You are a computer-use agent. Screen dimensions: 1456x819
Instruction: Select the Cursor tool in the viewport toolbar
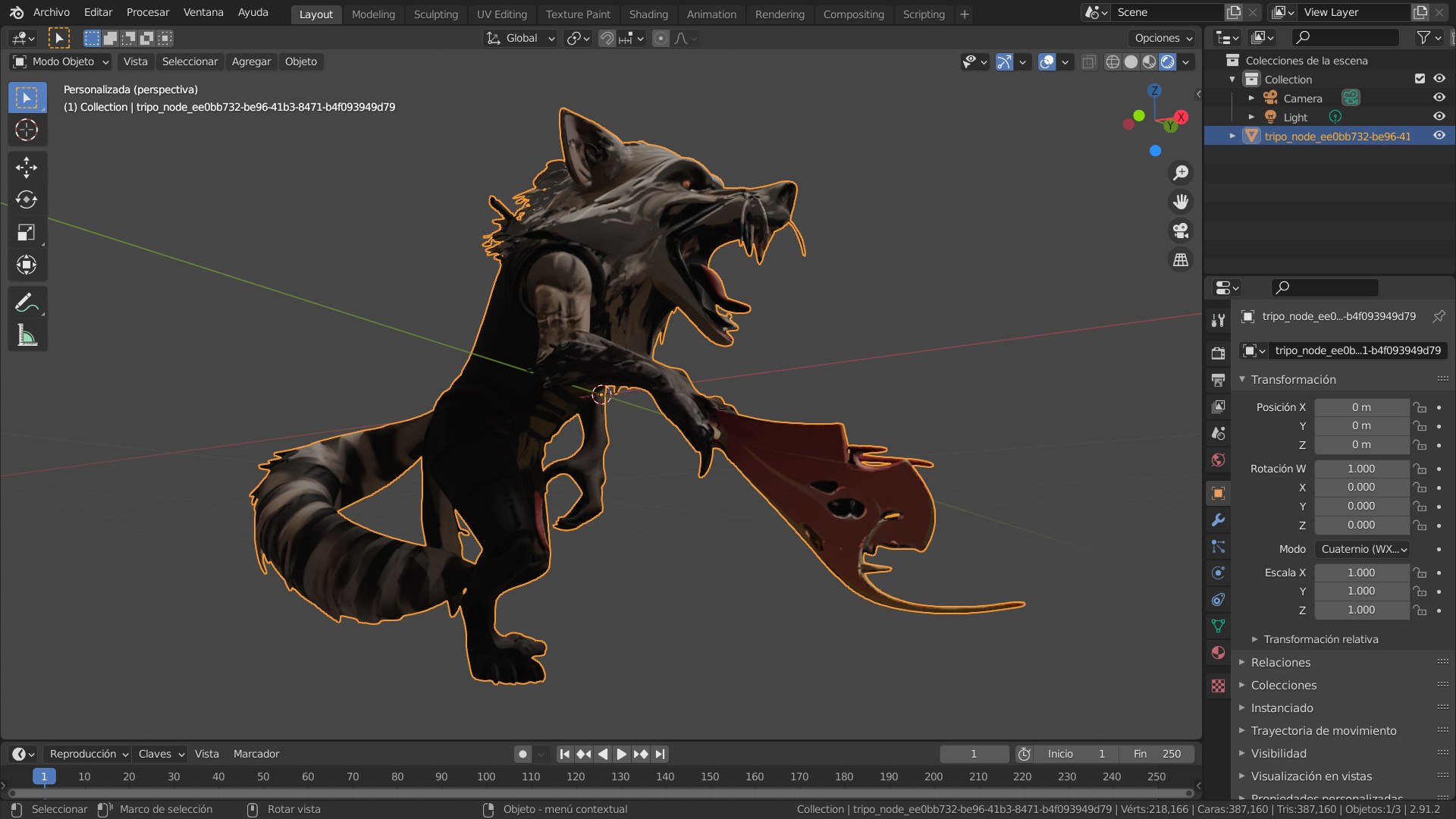click(x=27, y=130)
